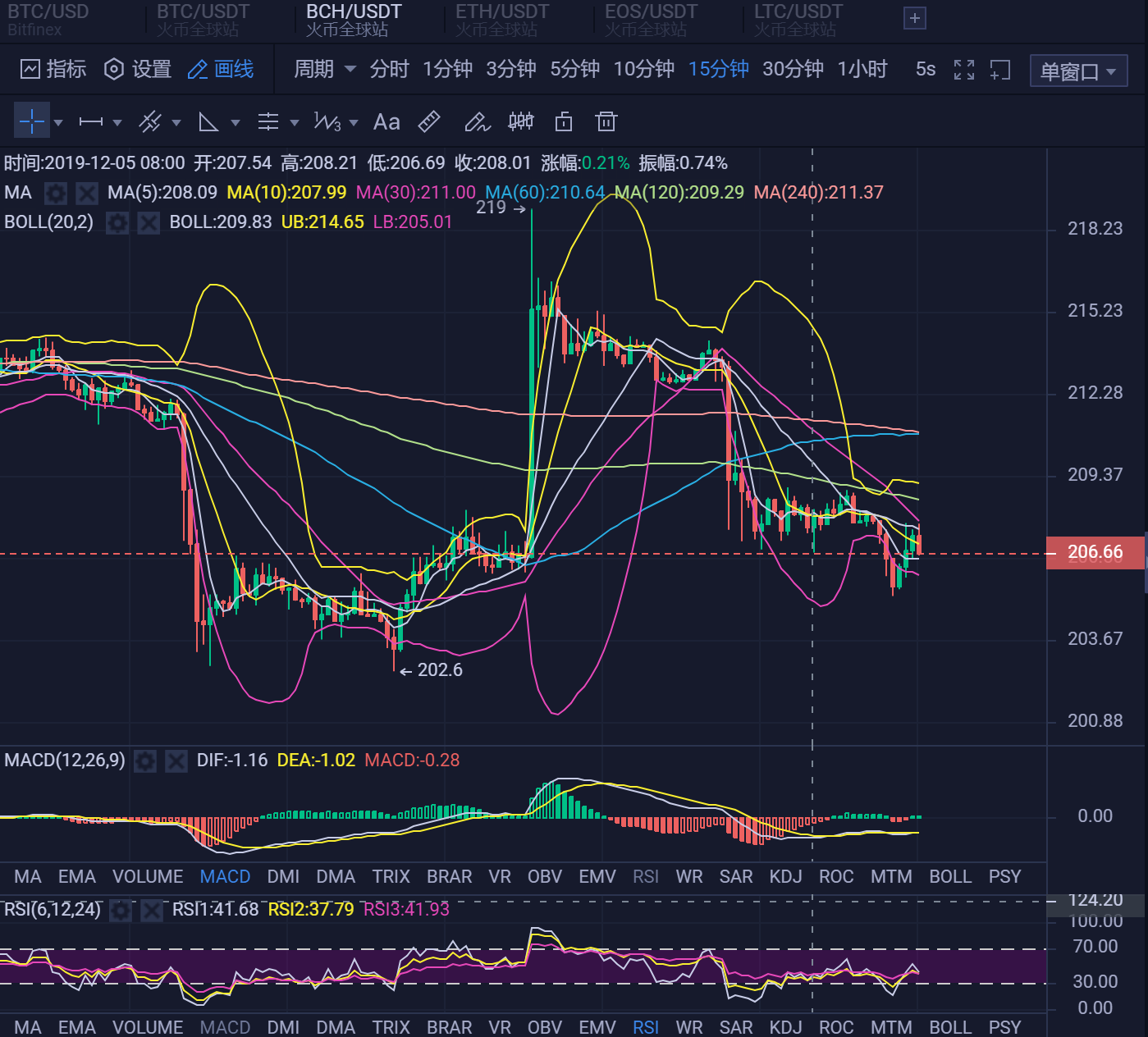Open the MACD(12,26,9) gear settings
Image resolution: width=1148 pixels, height=1037 pixels.
pos(145,761)
